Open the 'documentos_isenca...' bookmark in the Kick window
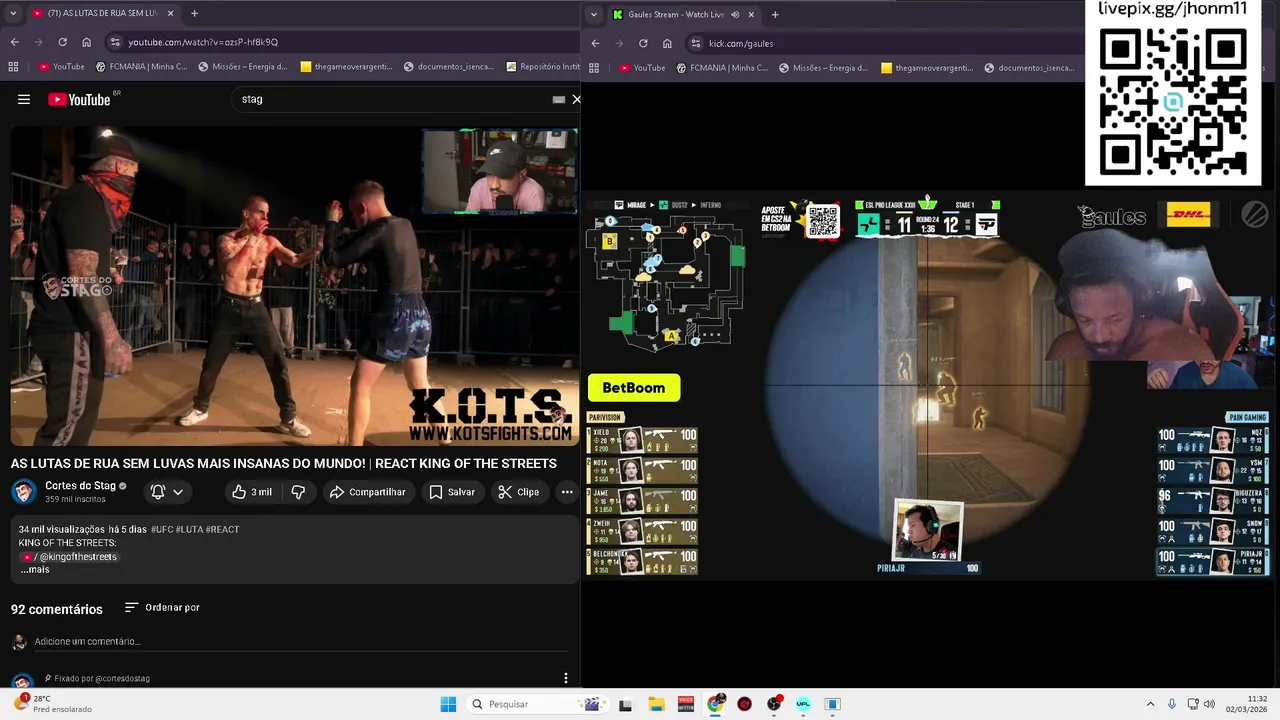Screen dimensions: 1280x720 point(1030,67)
